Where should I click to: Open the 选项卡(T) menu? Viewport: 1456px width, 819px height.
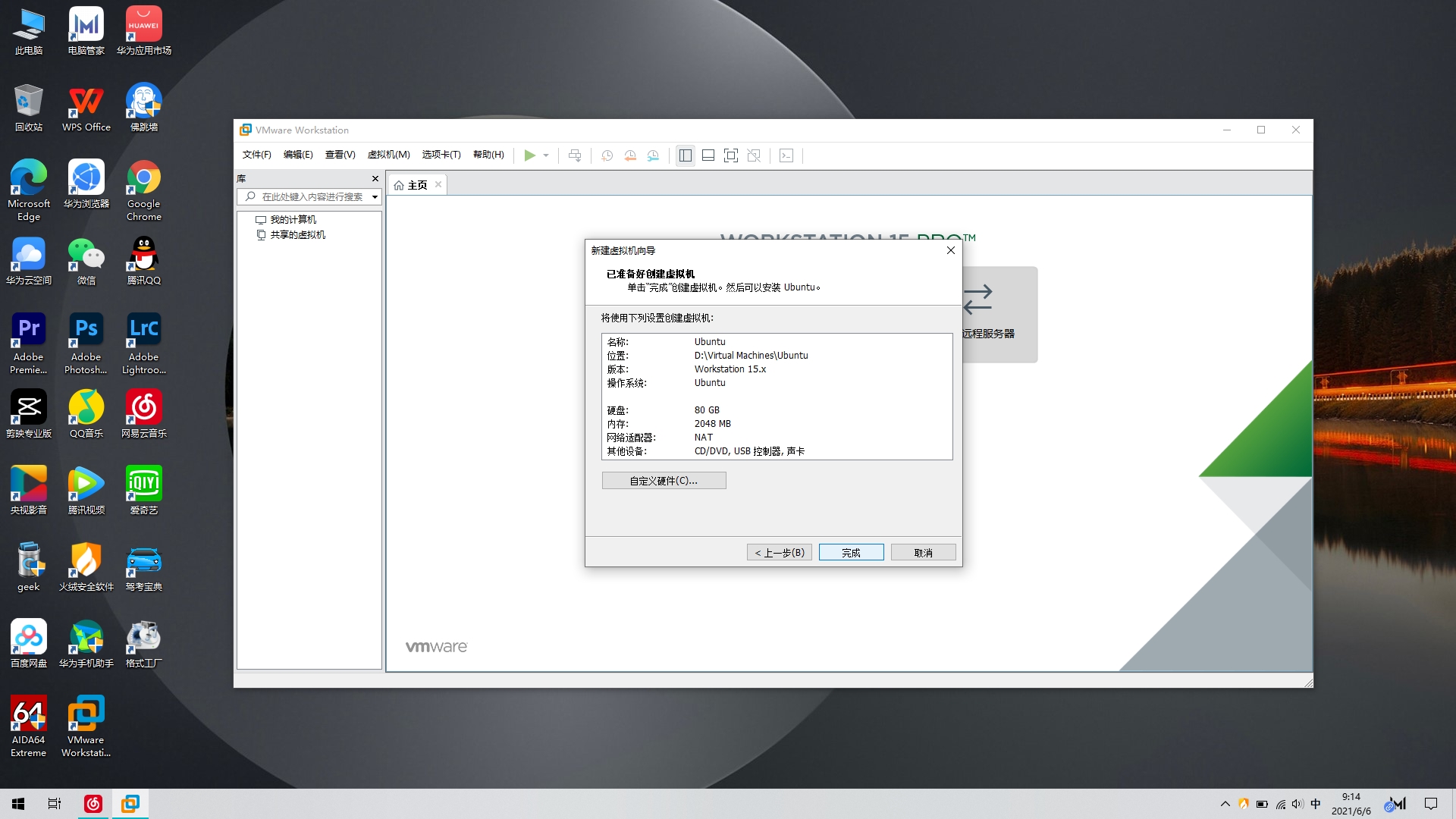(441, 155)
